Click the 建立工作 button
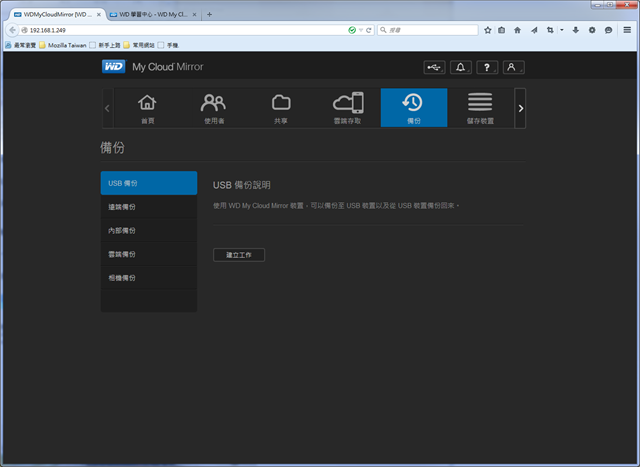 (x=239, y=255)
